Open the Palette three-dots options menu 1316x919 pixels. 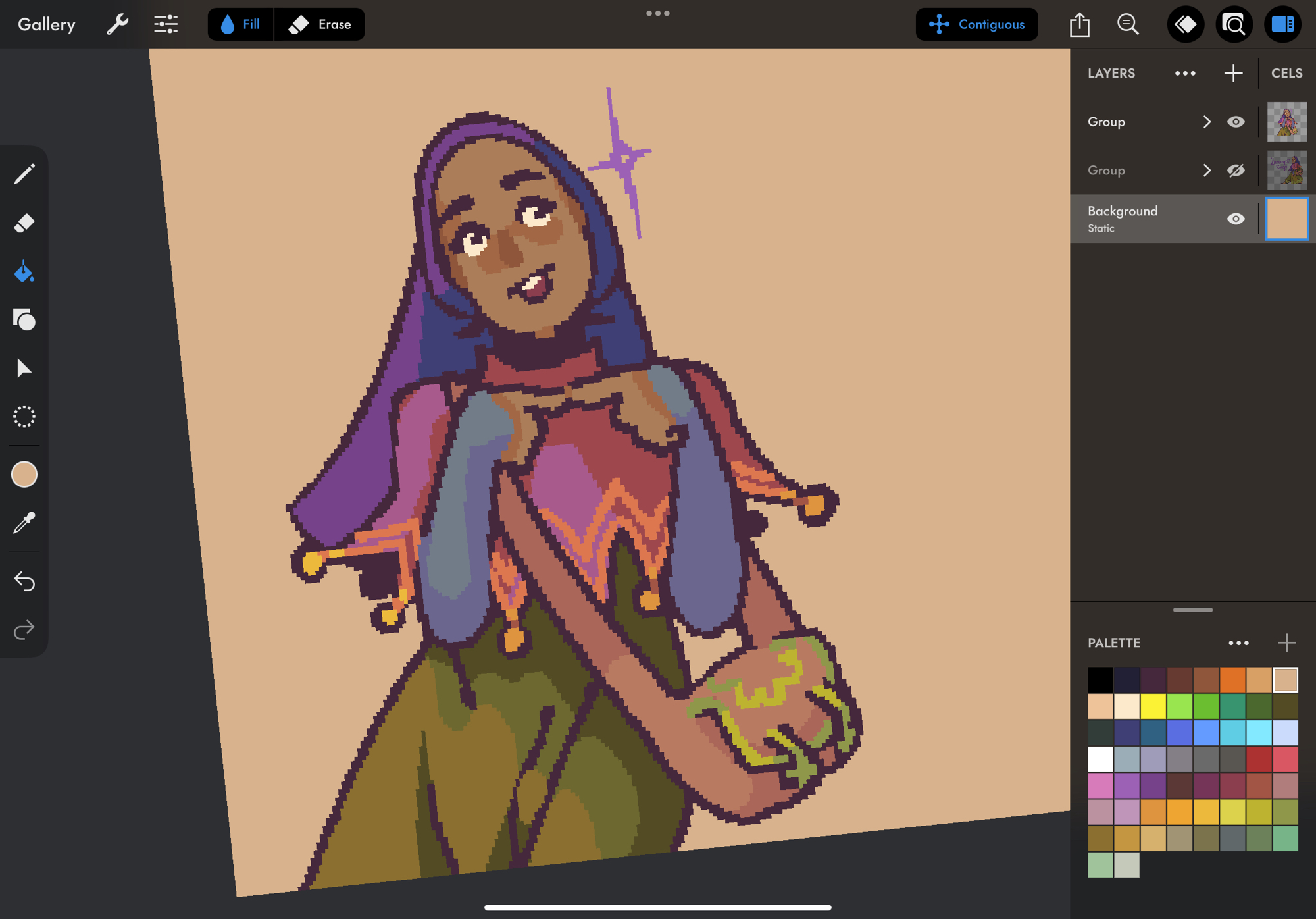[1238, 643]
